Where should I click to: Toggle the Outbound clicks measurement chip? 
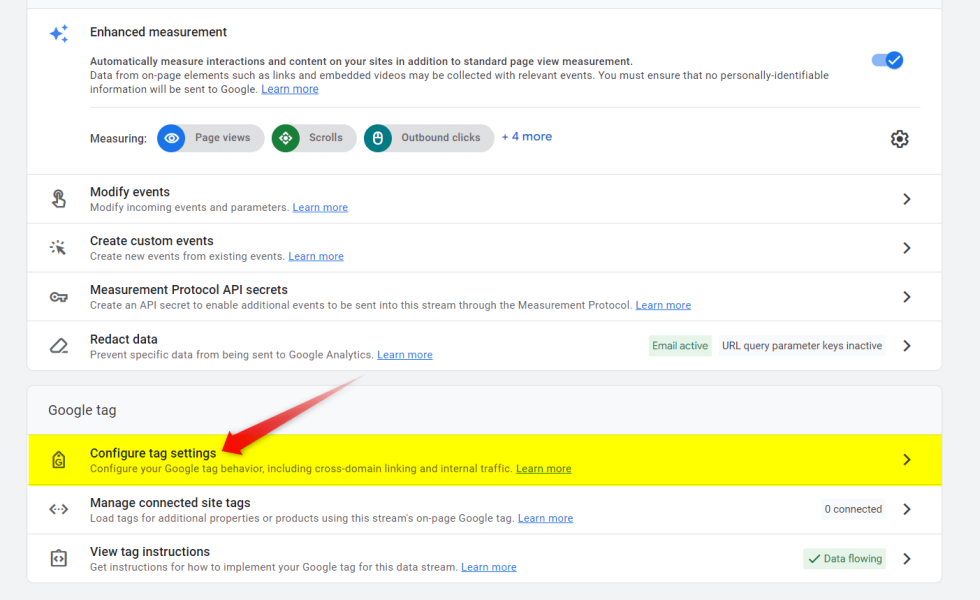428,138
